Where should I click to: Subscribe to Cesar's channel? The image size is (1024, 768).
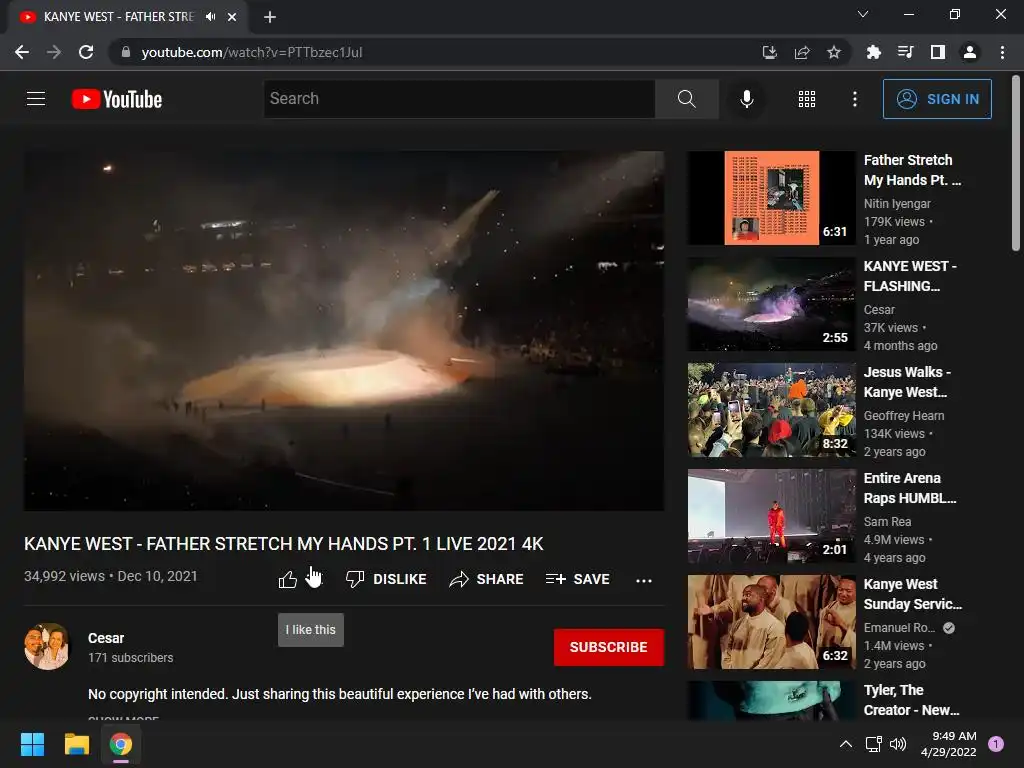(609, 647)
